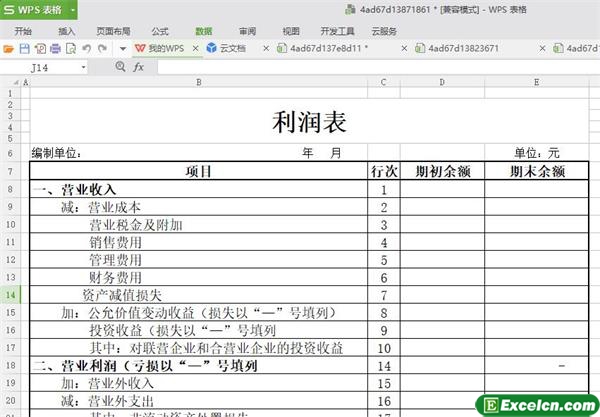The height and width of the screenshot is (417, 600).
Task: Click the Undo arrow icon
Action: pyautogui.click(x=87, y=49)
